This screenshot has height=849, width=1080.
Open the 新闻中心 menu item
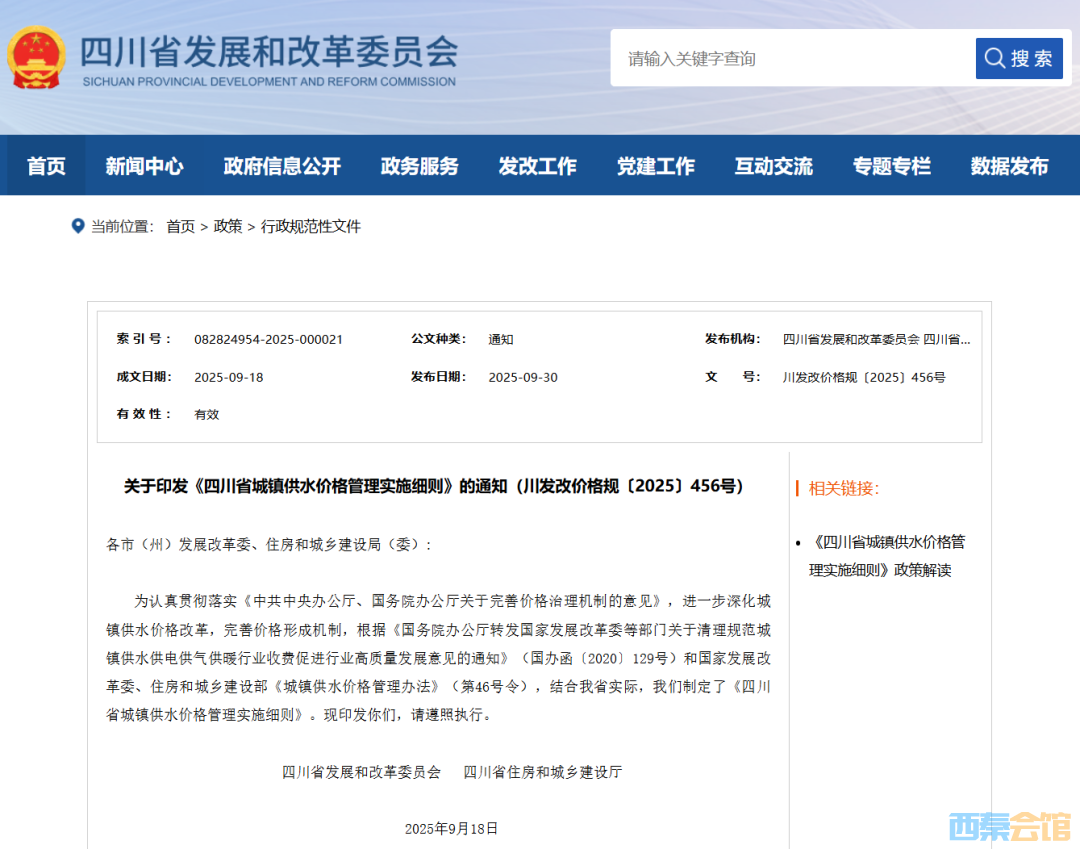click(x=144, y=166)
